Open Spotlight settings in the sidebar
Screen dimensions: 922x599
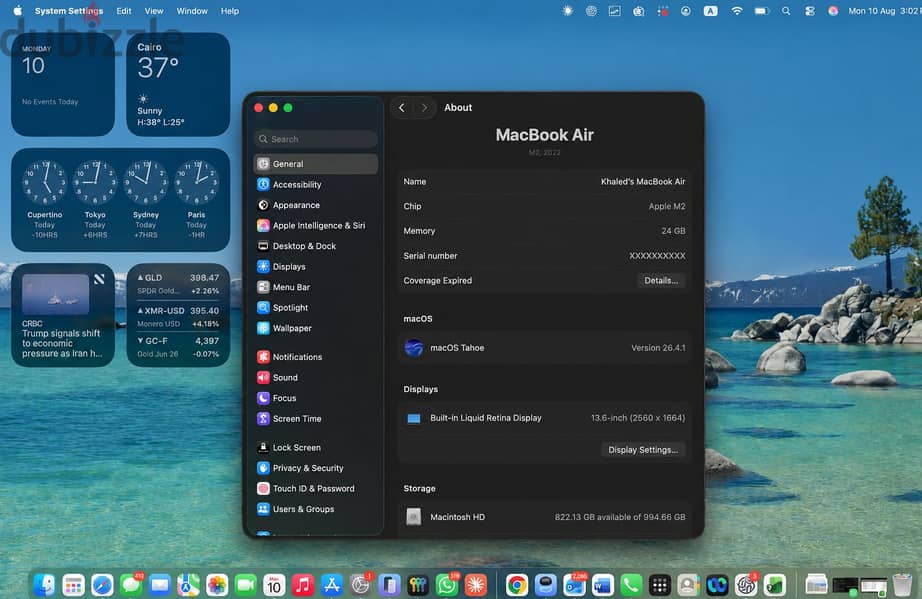click(316, 308)
